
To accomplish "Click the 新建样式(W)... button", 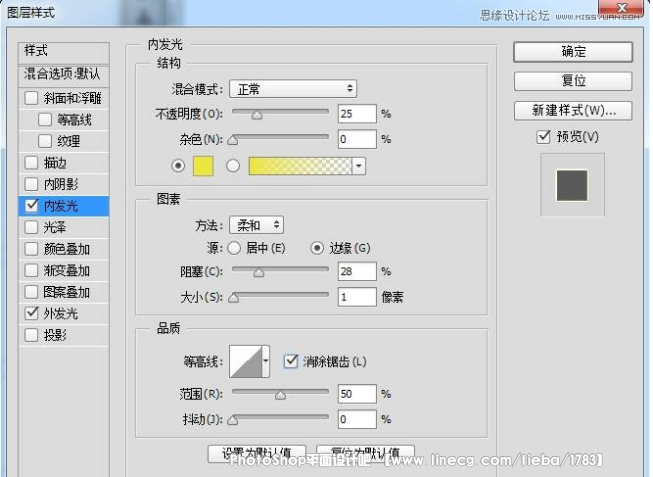I will 573,111.
